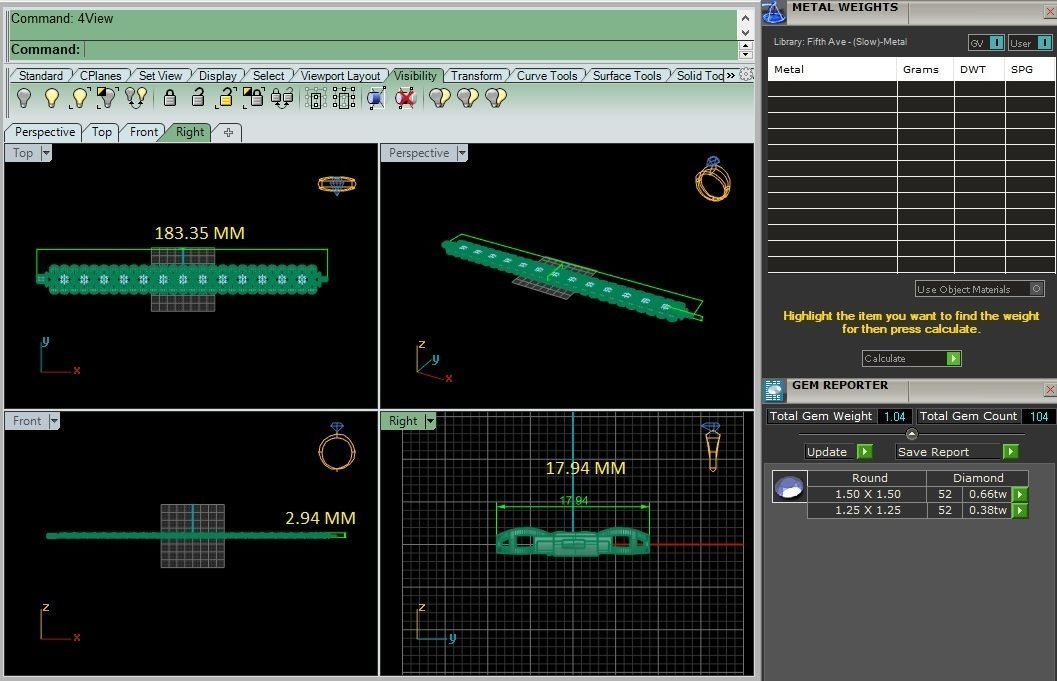This screenshot has height=681, width=1057.
Task: Click the Calculate button in Metal Weights
Action: point(911,358)
